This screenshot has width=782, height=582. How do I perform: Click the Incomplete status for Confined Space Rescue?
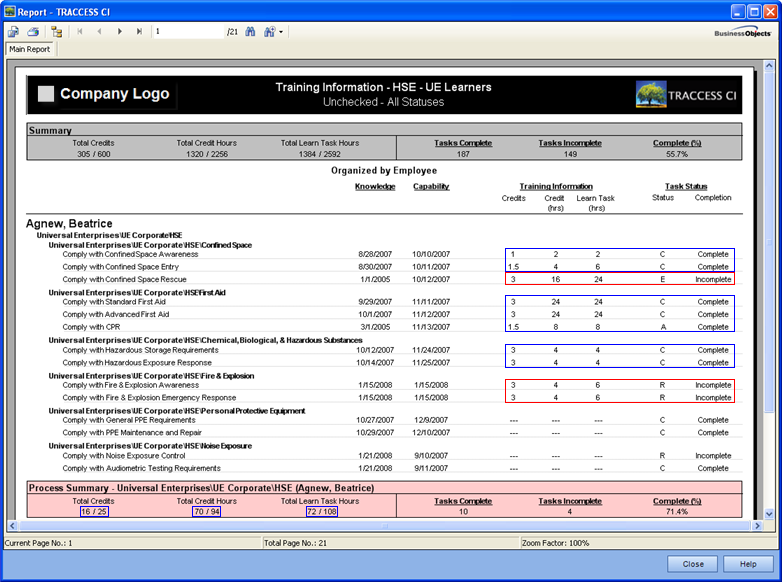coord(713,279)
